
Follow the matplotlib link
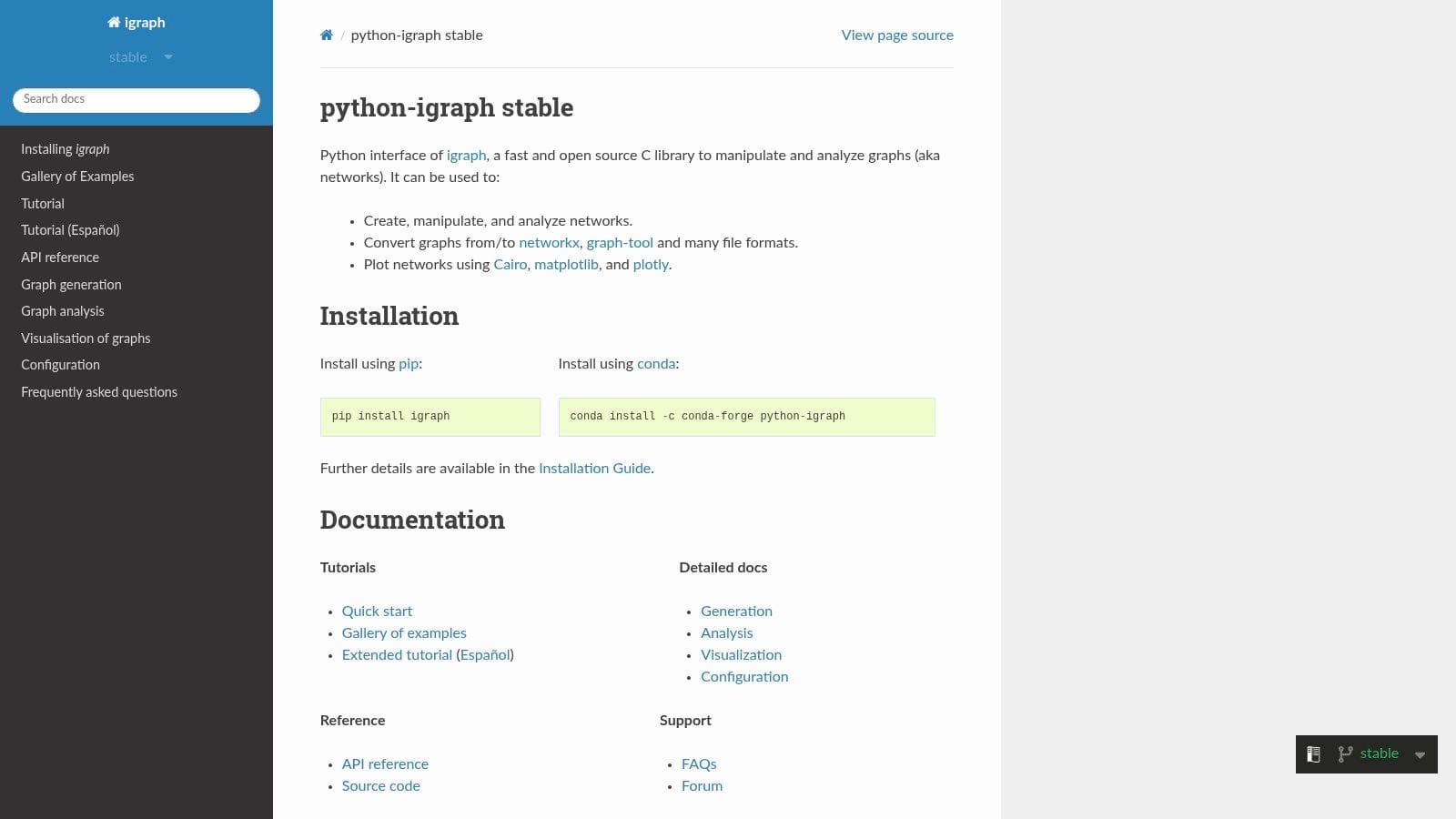point(566,265)
